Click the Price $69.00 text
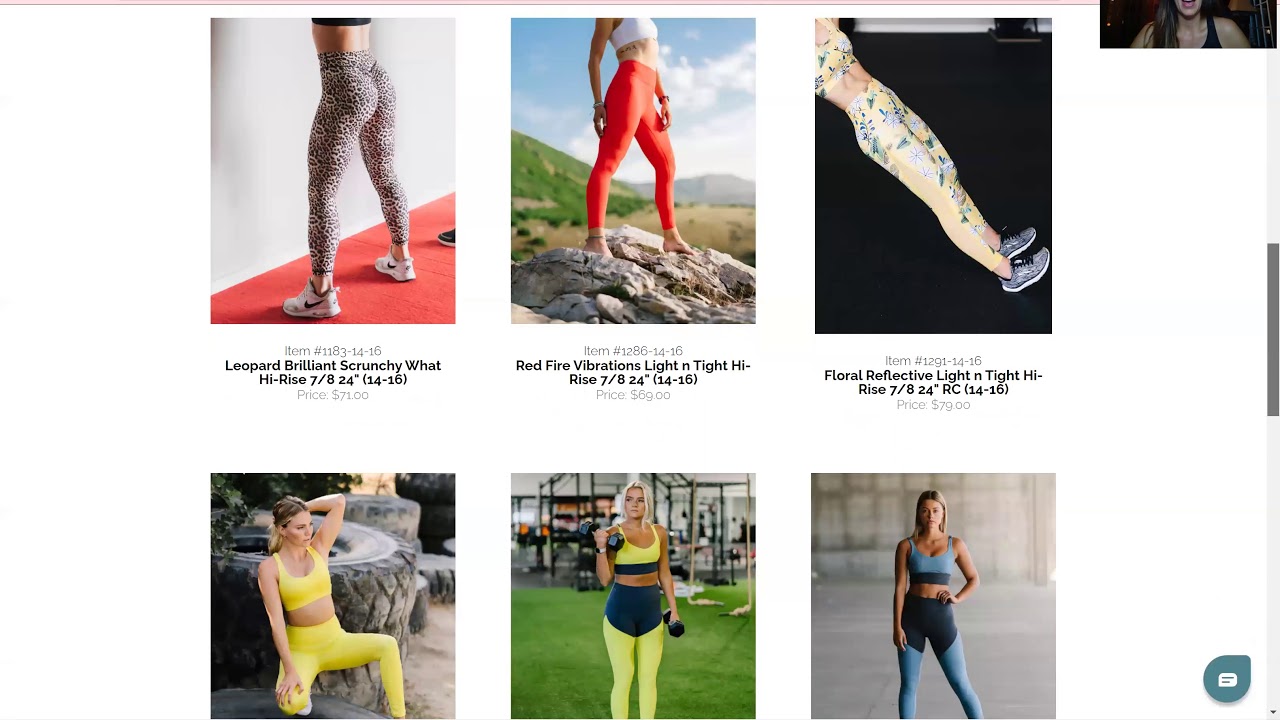The image size is (1280, 720). point(633,395)
